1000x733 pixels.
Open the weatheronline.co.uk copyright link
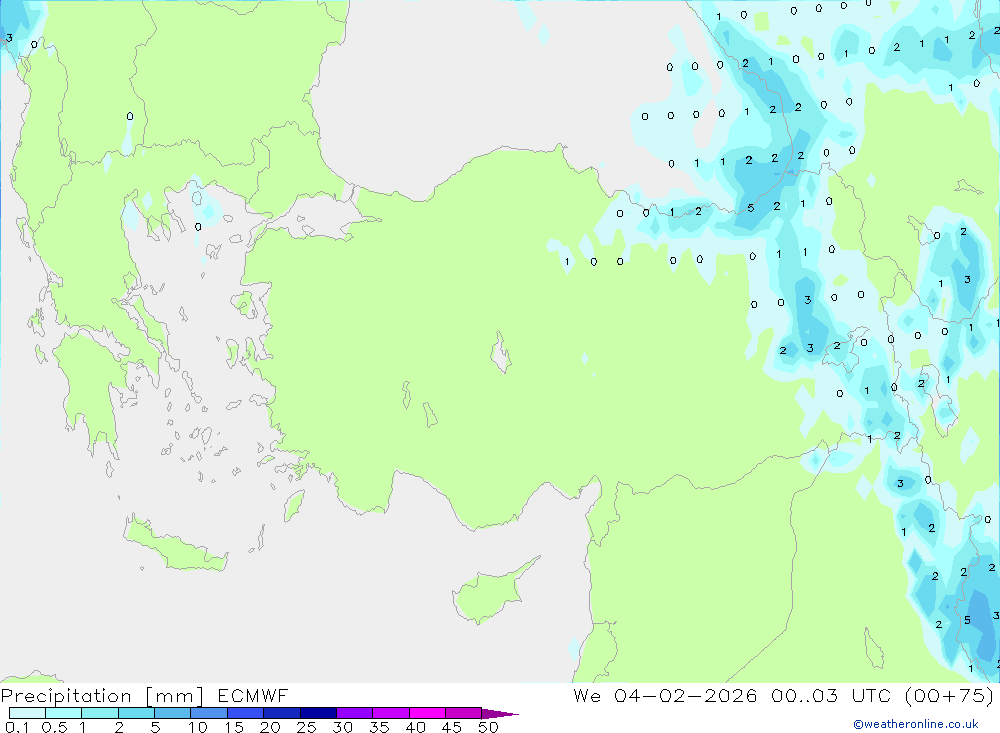click(x=916, y=724)
